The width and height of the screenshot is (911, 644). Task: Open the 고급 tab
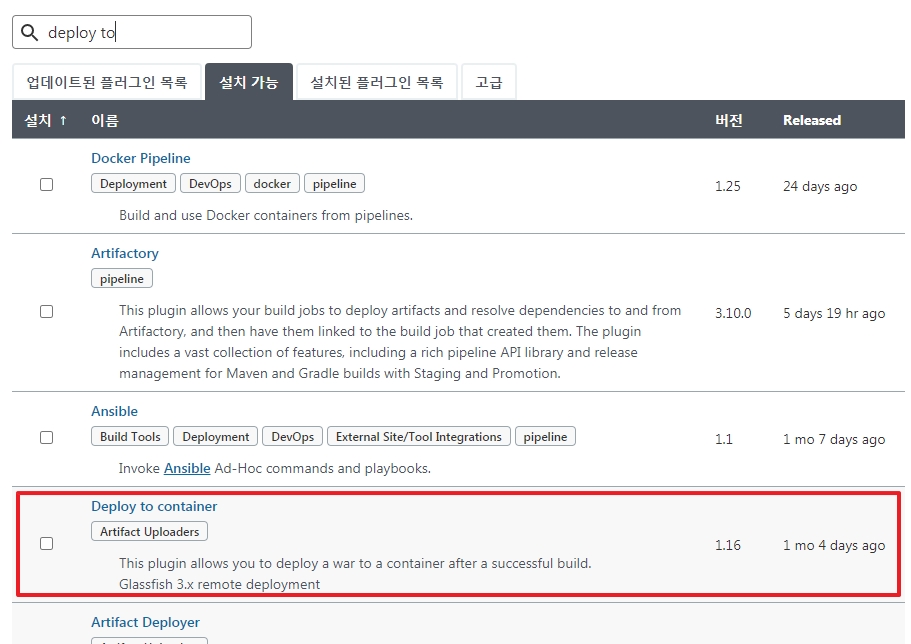tap(489, 82)
